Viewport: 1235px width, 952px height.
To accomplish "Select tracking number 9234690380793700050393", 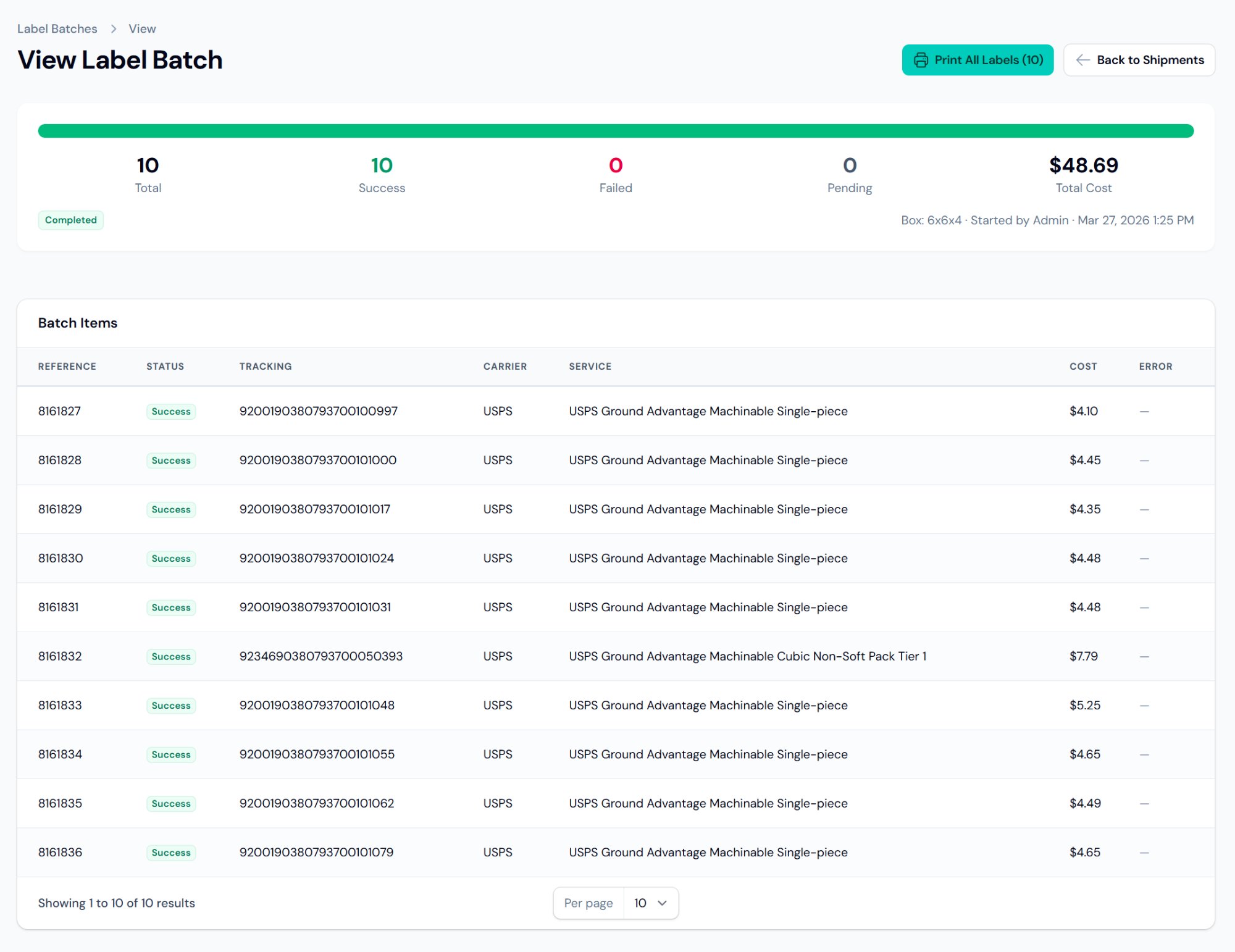I will (320, 656).
